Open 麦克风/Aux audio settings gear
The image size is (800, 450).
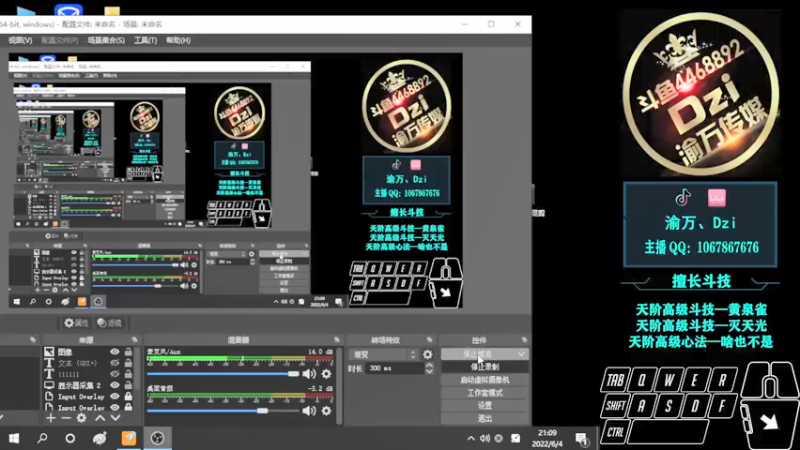pyautogui.click(x=327, y=374)
